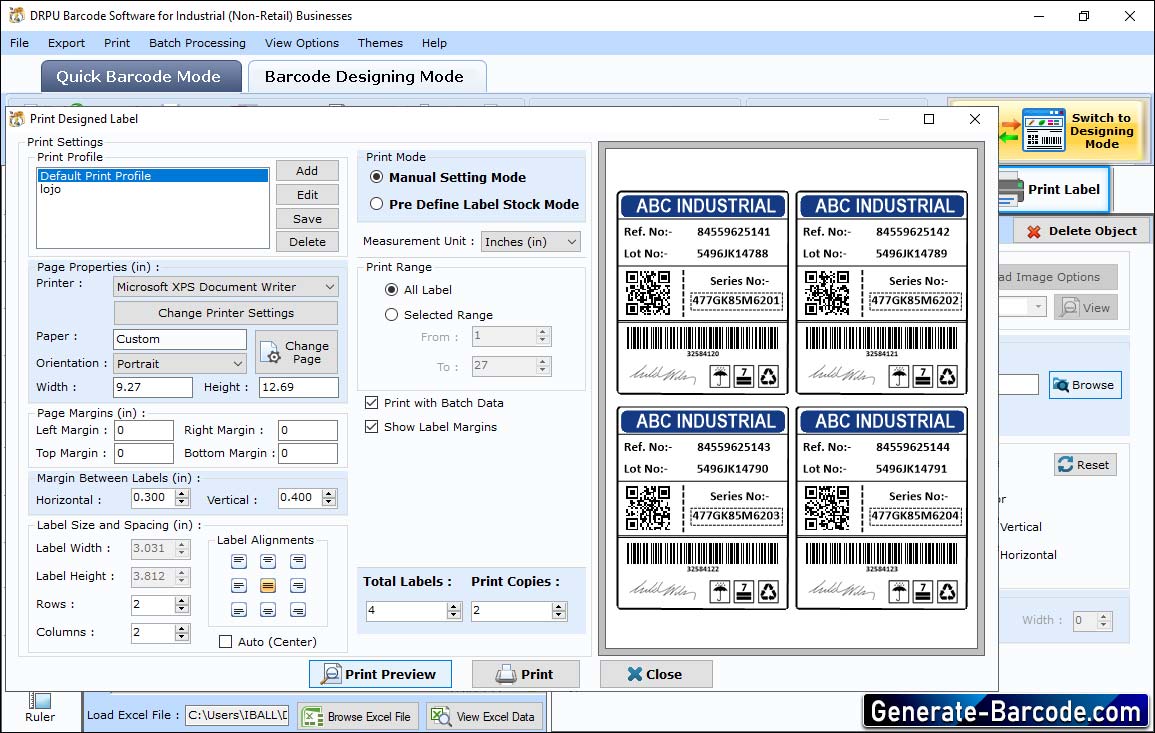
Task: Click Browse Excel File button
Action: (359, 717)
